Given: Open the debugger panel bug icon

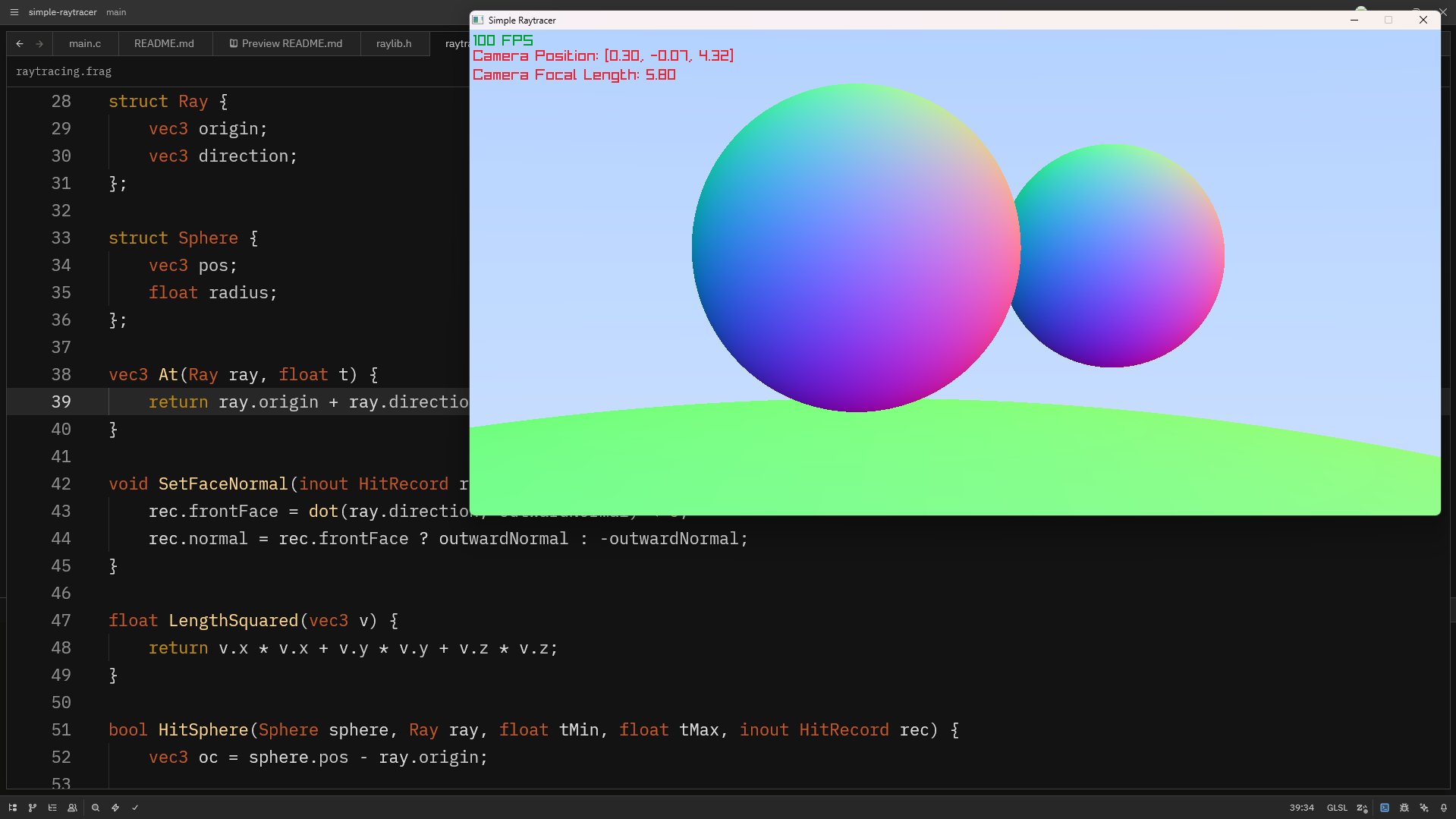Looking at the screenshot, I should (x=1404, y=808).
